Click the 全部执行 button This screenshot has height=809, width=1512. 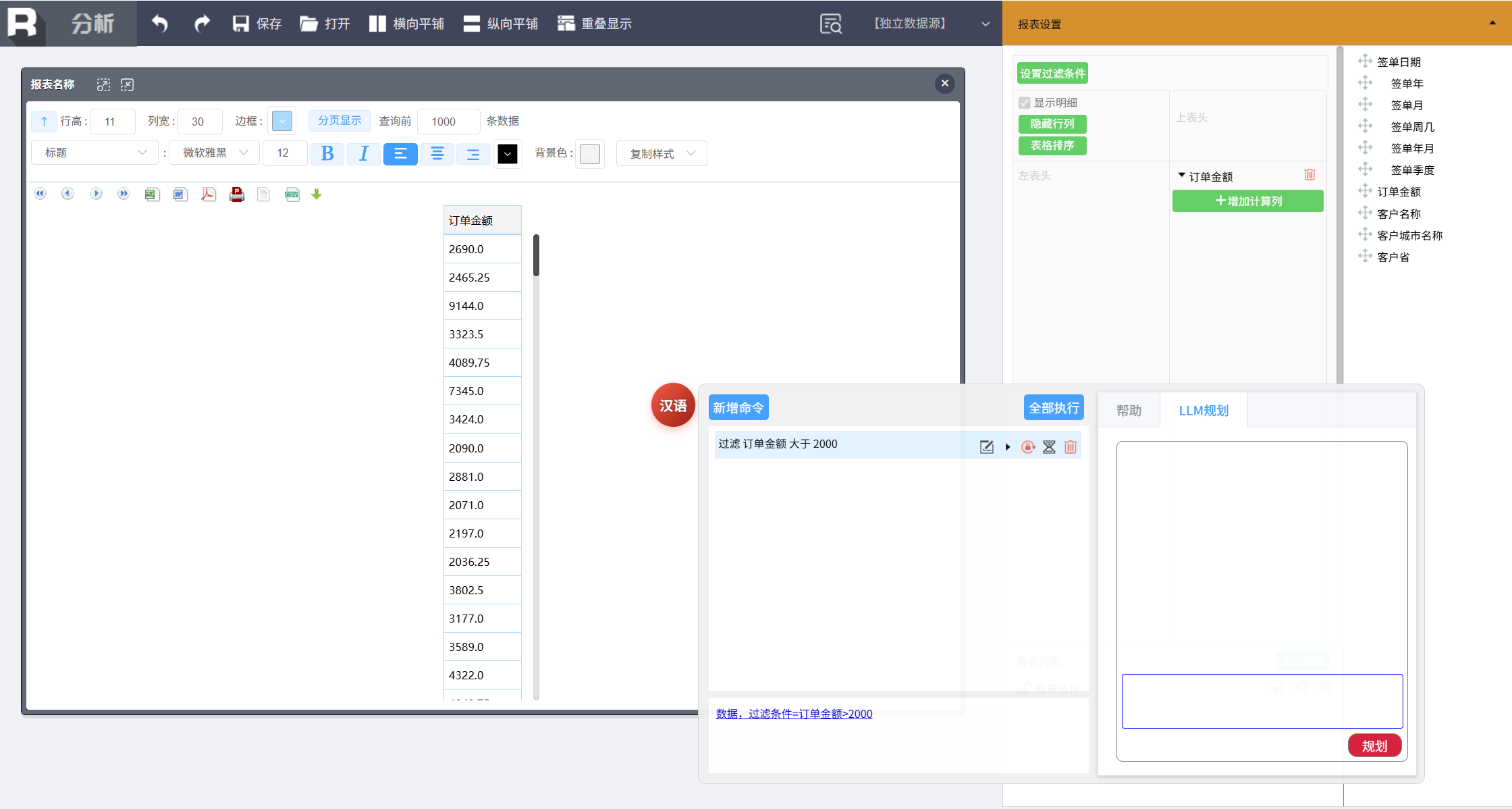[1054, 408]
